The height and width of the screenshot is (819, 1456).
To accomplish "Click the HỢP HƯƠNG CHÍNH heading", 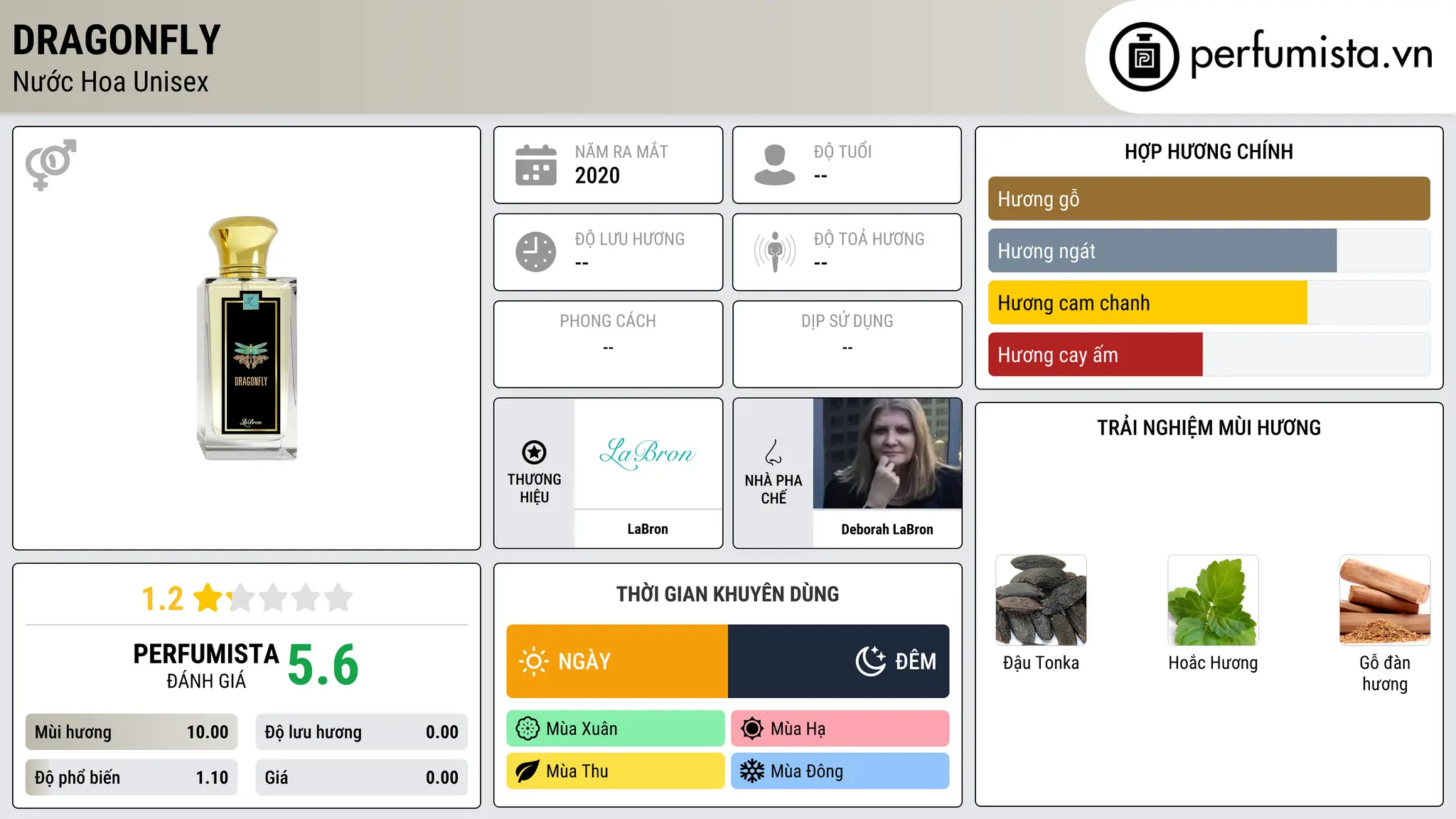I will (1209, 151).
